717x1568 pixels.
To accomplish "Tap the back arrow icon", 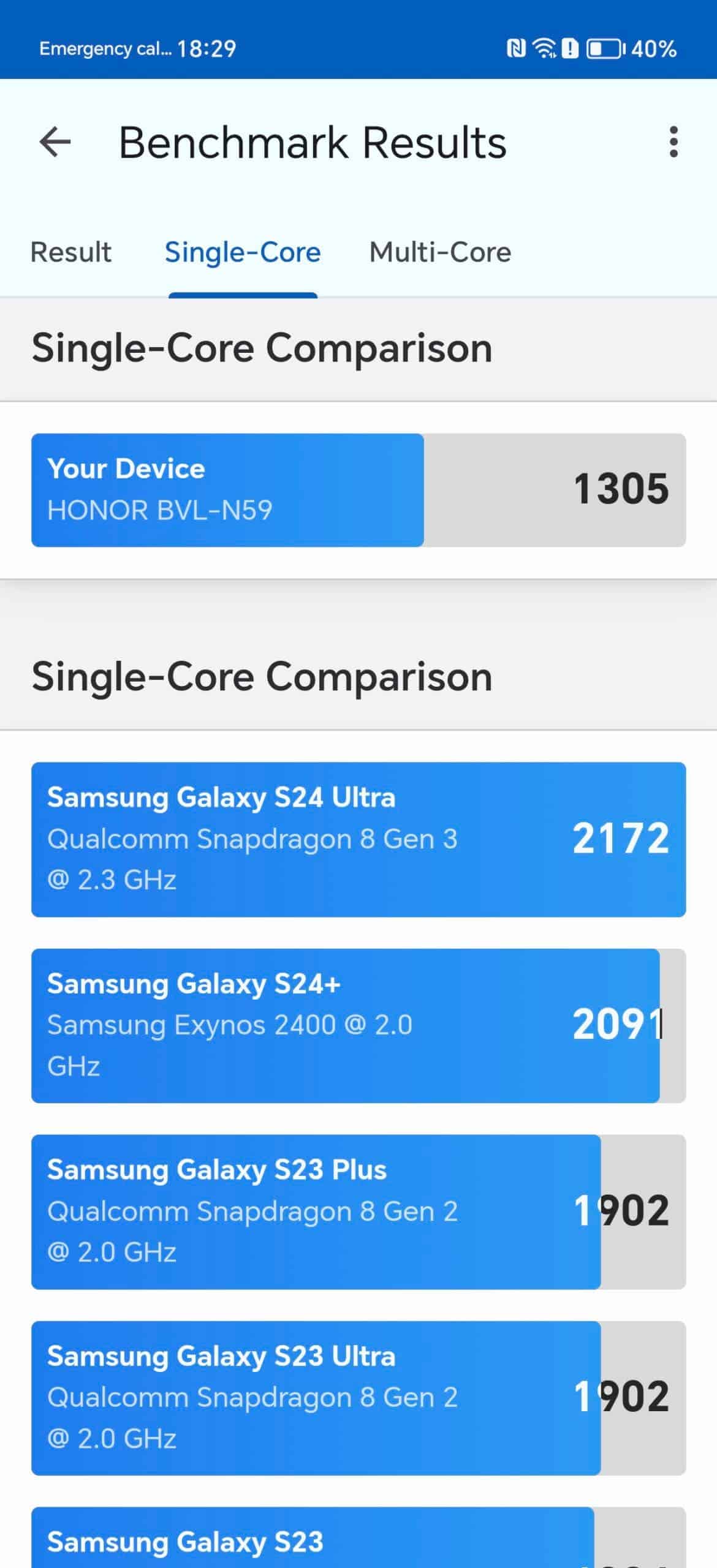I will pyautogui.click(x=55, y=142).
